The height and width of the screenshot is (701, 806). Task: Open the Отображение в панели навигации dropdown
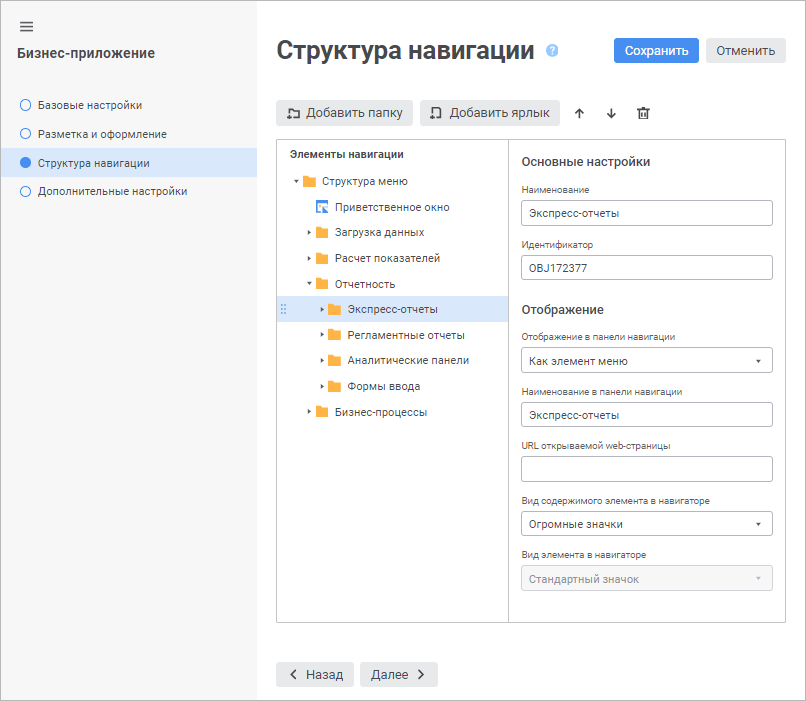[646, 361]
